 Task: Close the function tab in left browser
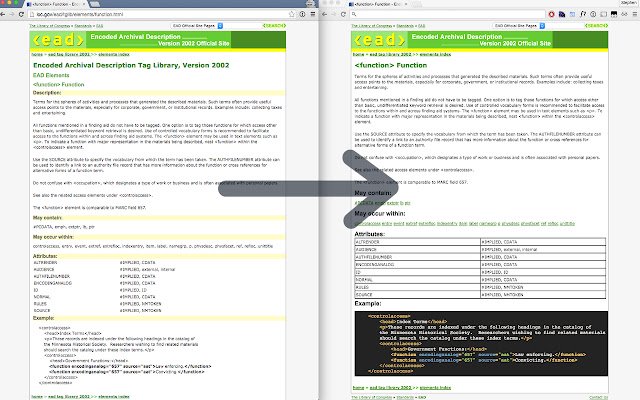84,4
